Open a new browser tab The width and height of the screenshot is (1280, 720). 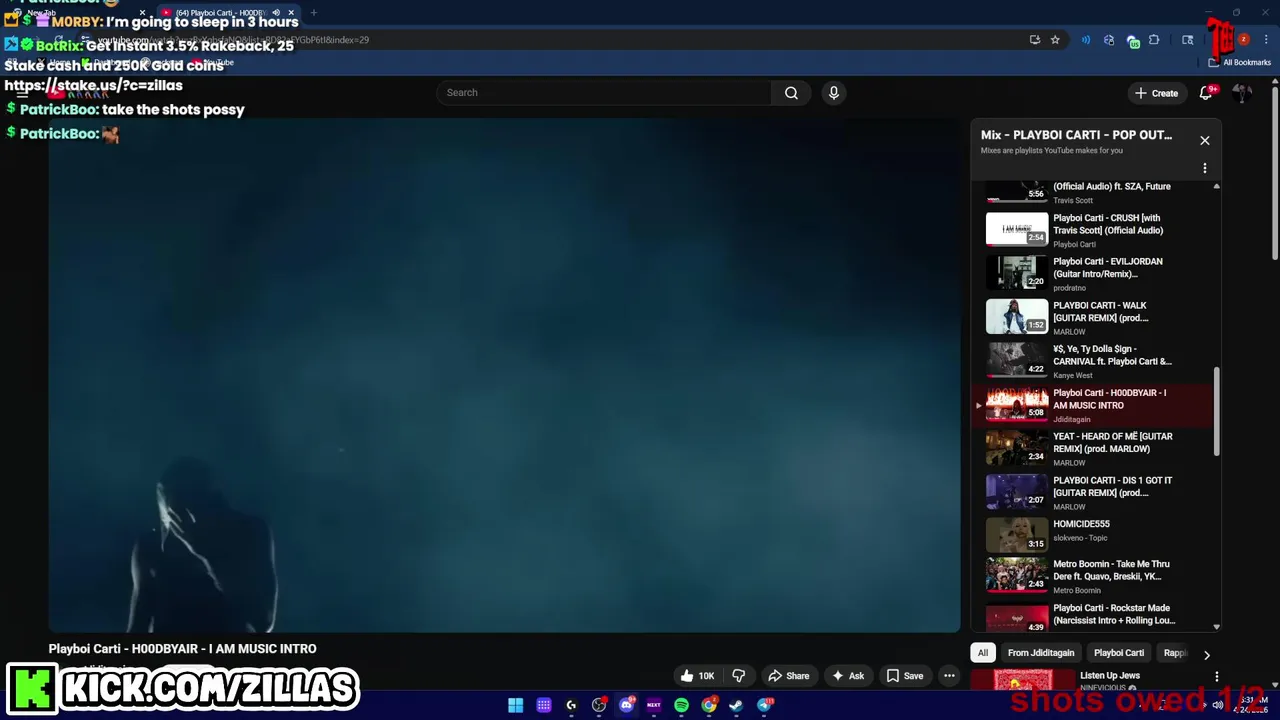[x=313, y=13]
